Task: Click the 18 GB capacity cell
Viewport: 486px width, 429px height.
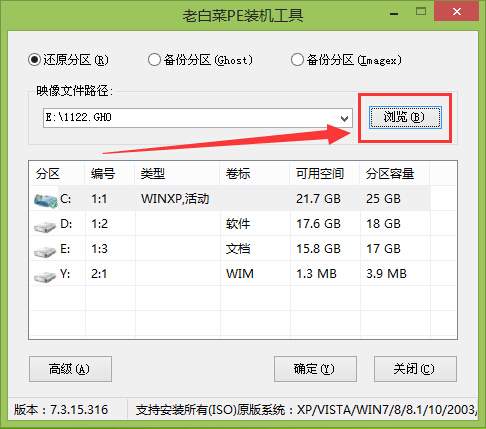Action: (x=383, y=224)
